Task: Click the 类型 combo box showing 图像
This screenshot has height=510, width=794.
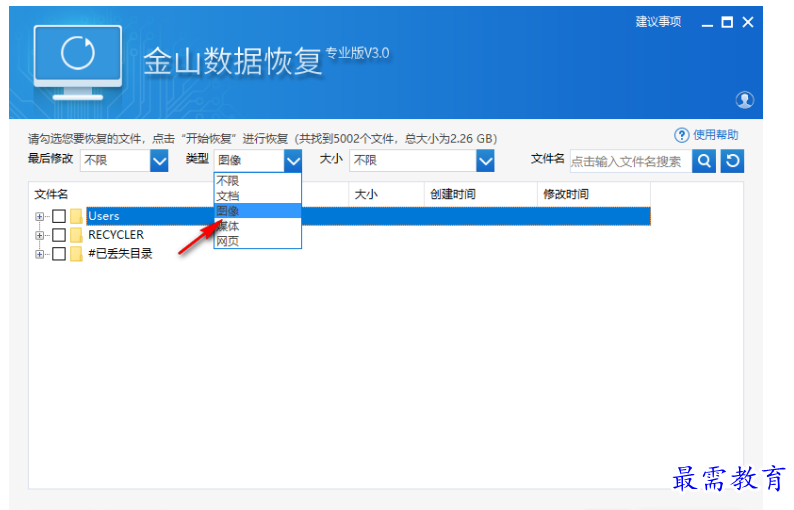Action: click(x=258, y=161)
